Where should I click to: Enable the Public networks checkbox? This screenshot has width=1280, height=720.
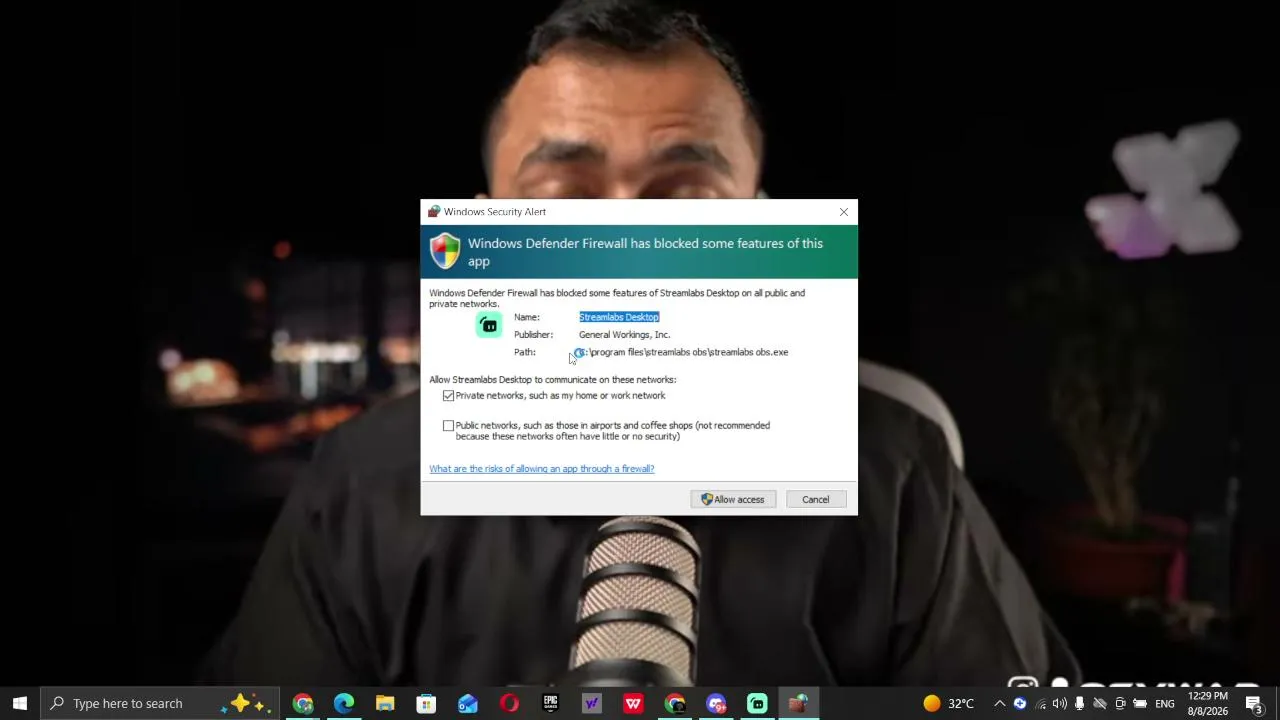(x=448, y=426)
